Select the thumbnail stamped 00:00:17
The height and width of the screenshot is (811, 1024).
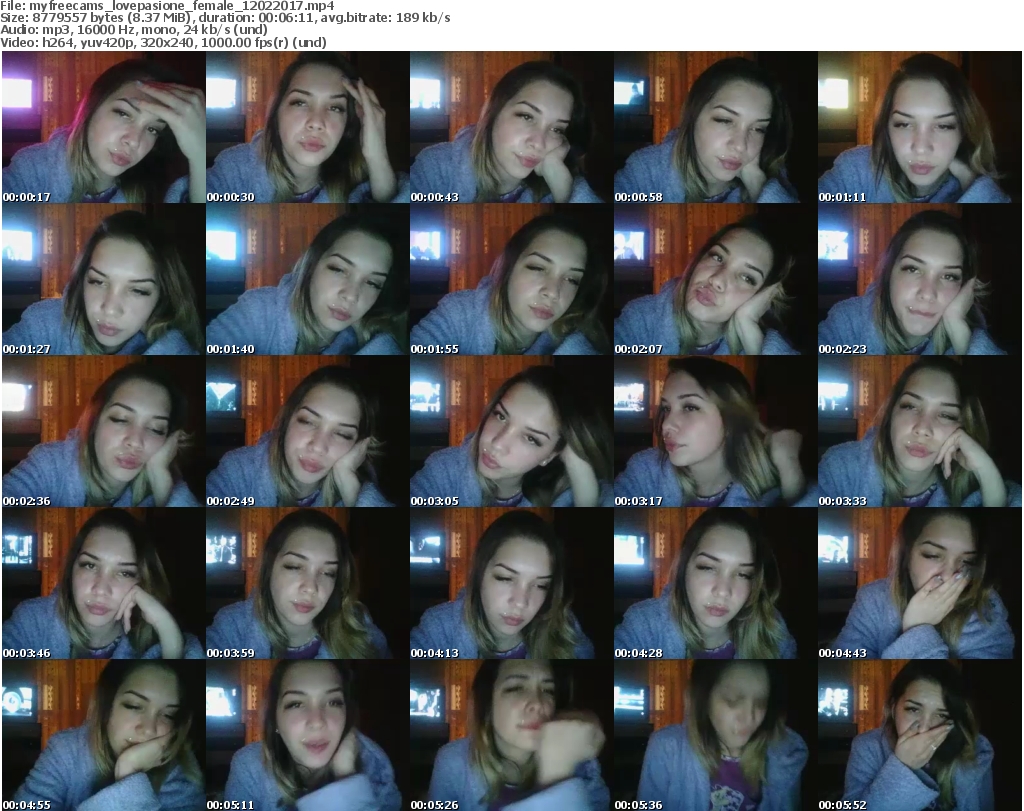tap(103, 127)
